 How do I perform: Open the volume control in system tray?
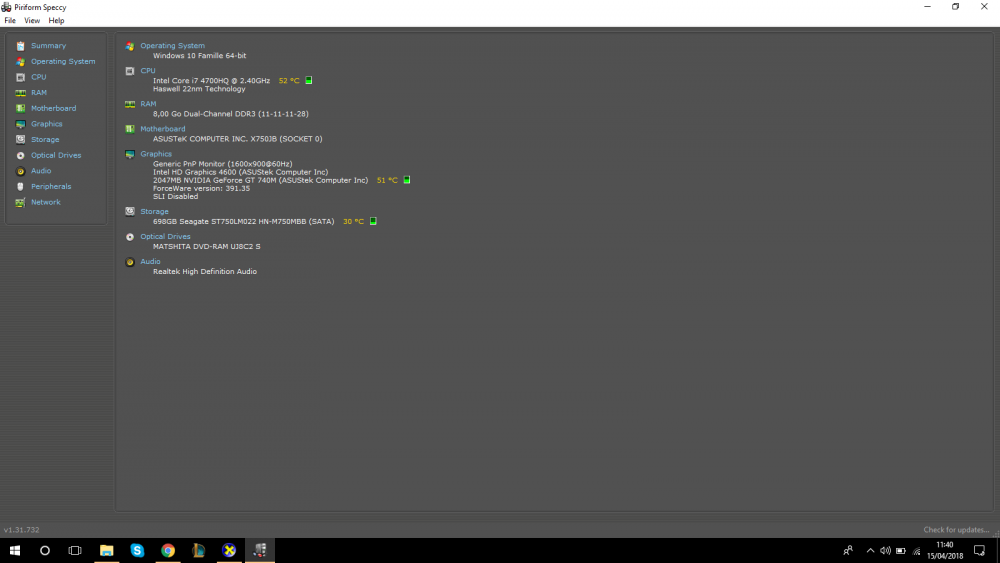[885, 551]
